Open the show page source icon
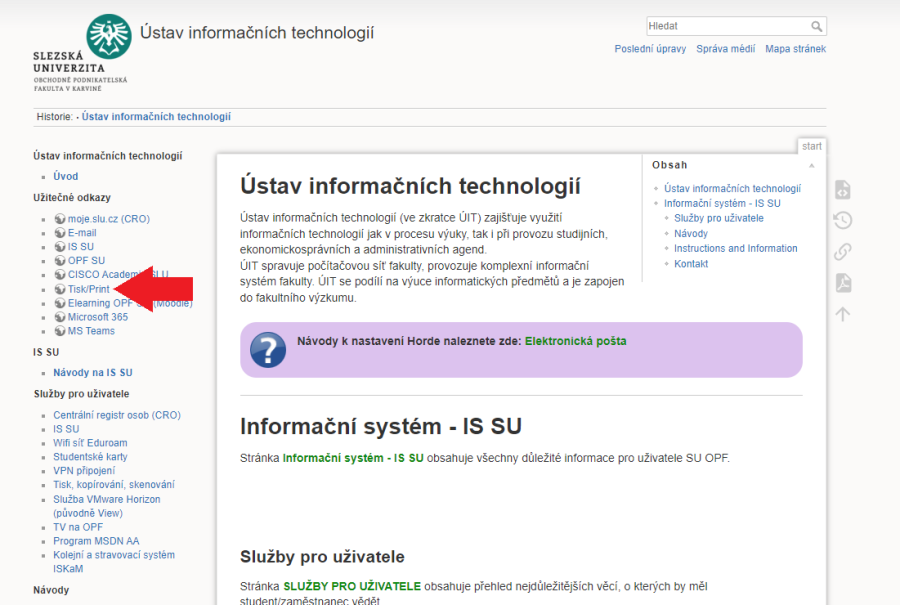This screenshot has height=605, width=900. (x=843, y=189)
